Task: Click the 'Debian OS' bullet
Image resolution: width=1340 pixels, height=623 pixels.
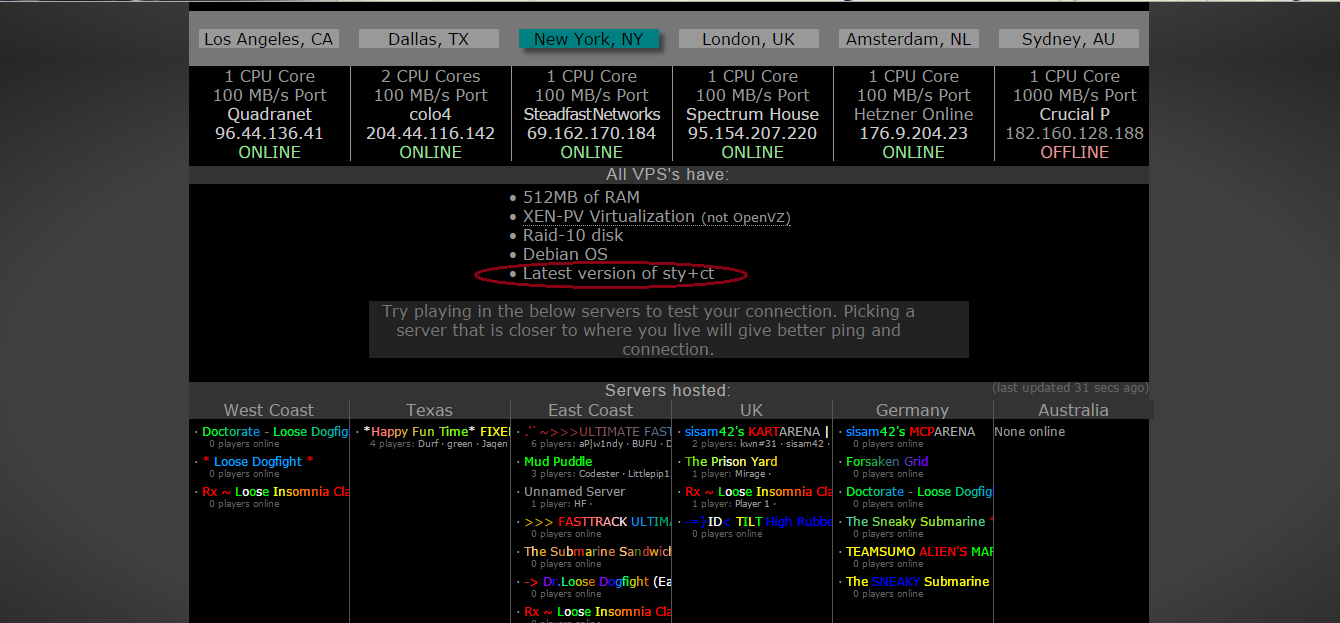Action: 565,254
